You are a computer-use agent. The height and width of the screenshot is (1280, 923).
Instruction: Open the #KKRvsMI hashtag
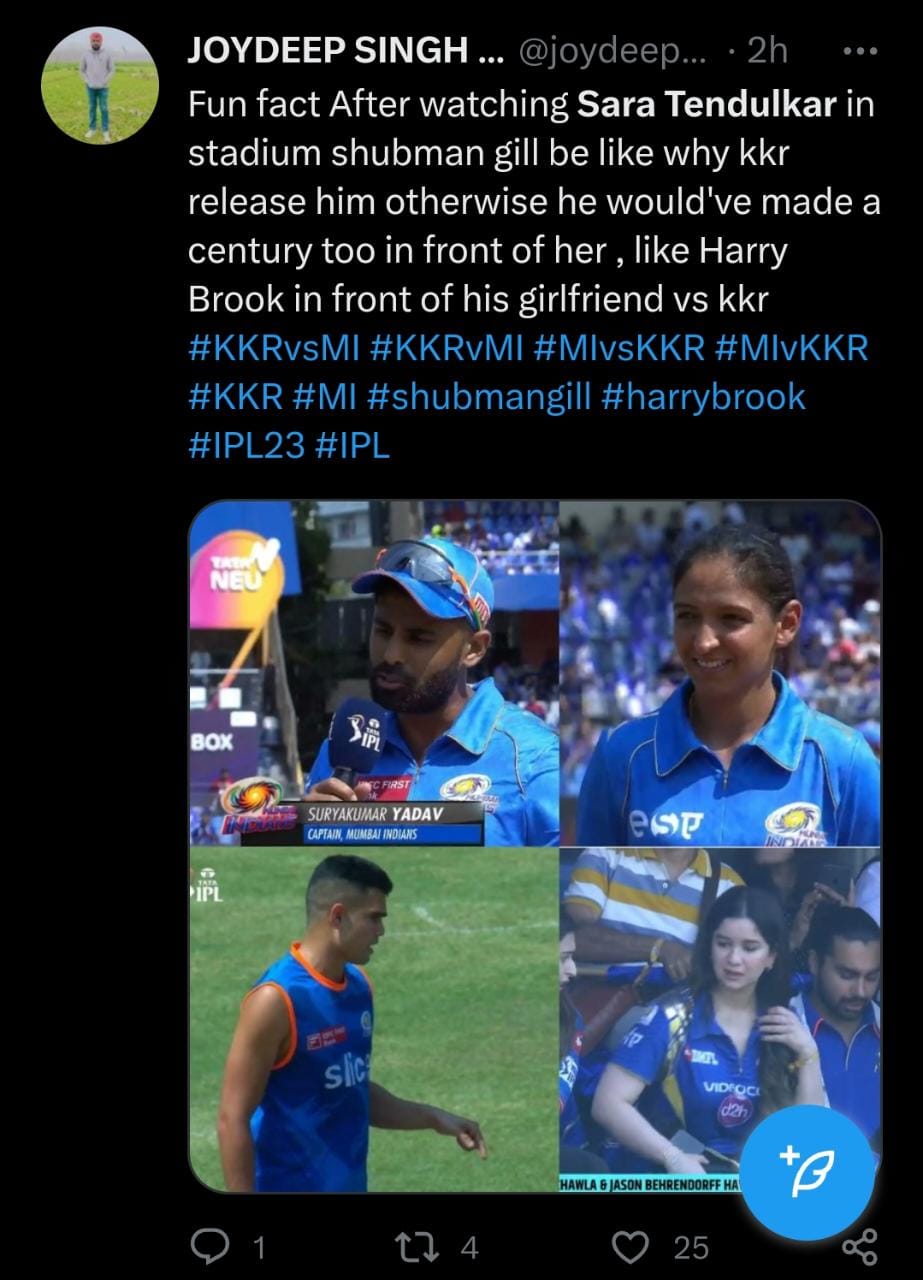point(273,348)
